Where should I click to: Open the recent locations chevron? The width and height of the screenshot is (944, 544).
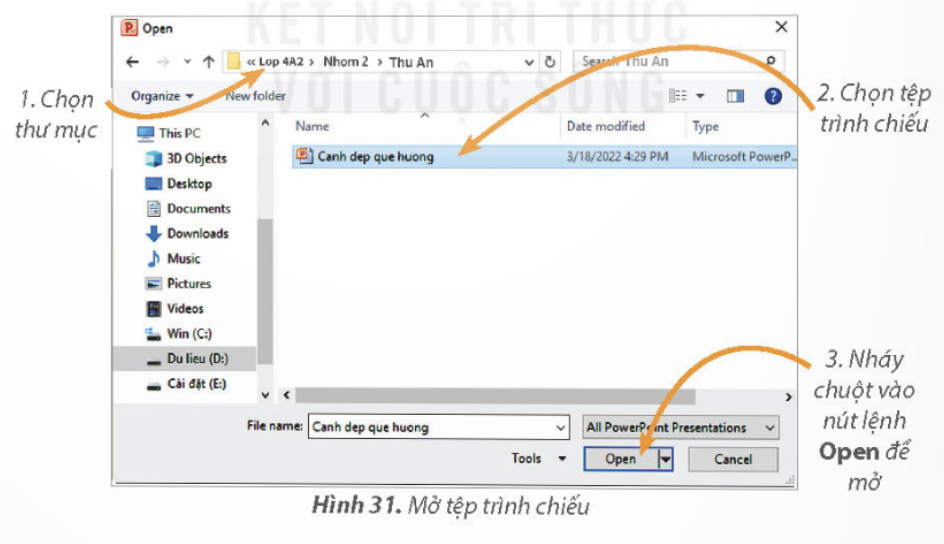187,61
